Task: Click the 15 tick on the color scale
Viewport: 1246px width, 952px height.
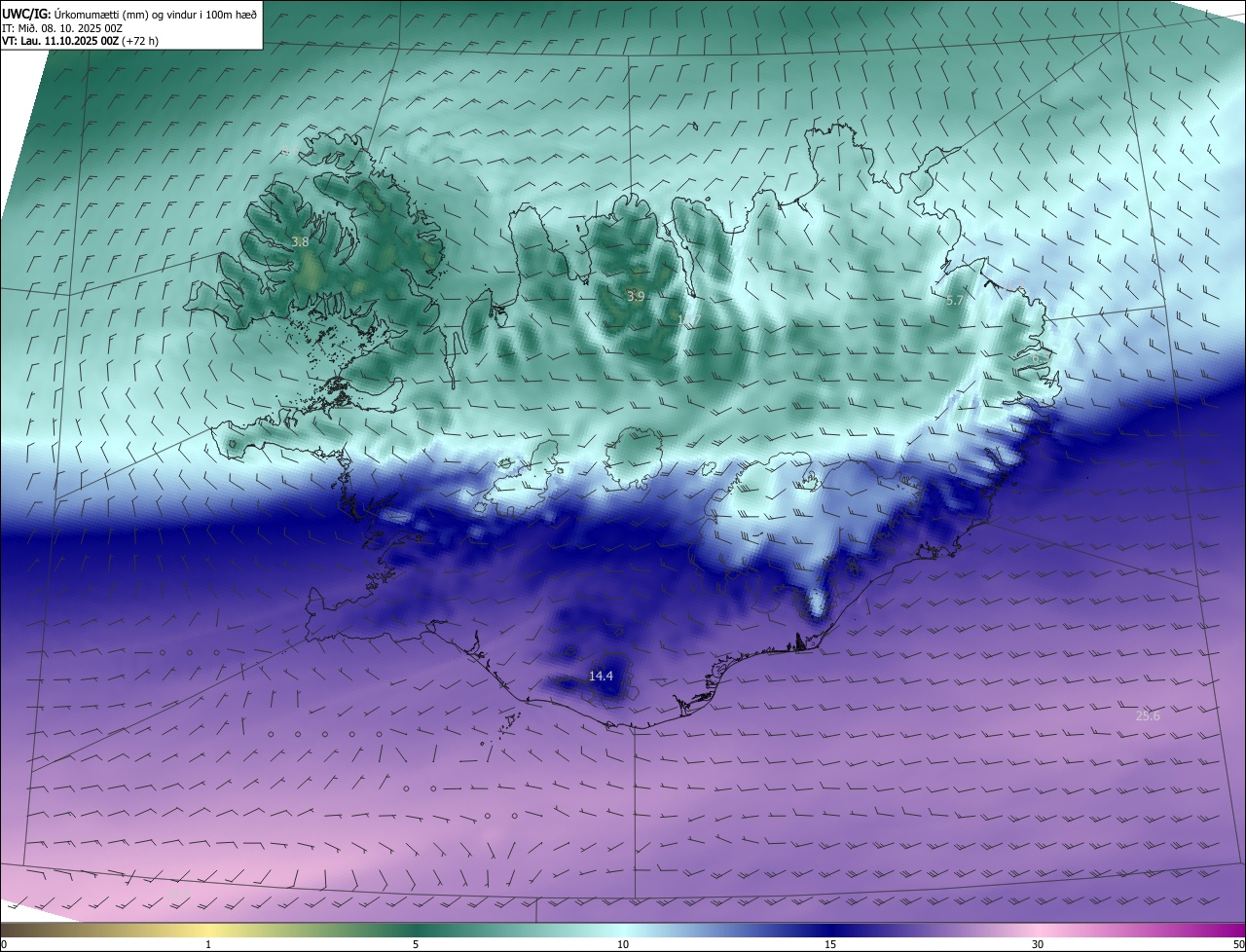Action: tap(830, 944)
